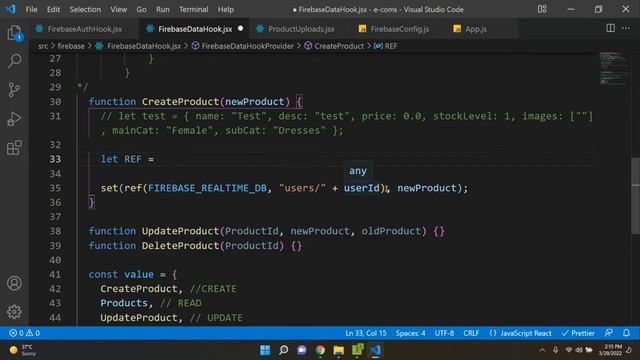Image resolution: width=640 pixels, height=360 pixels.
Task: Open editor More Actions ellipsis
Action: tap(626, 28)
